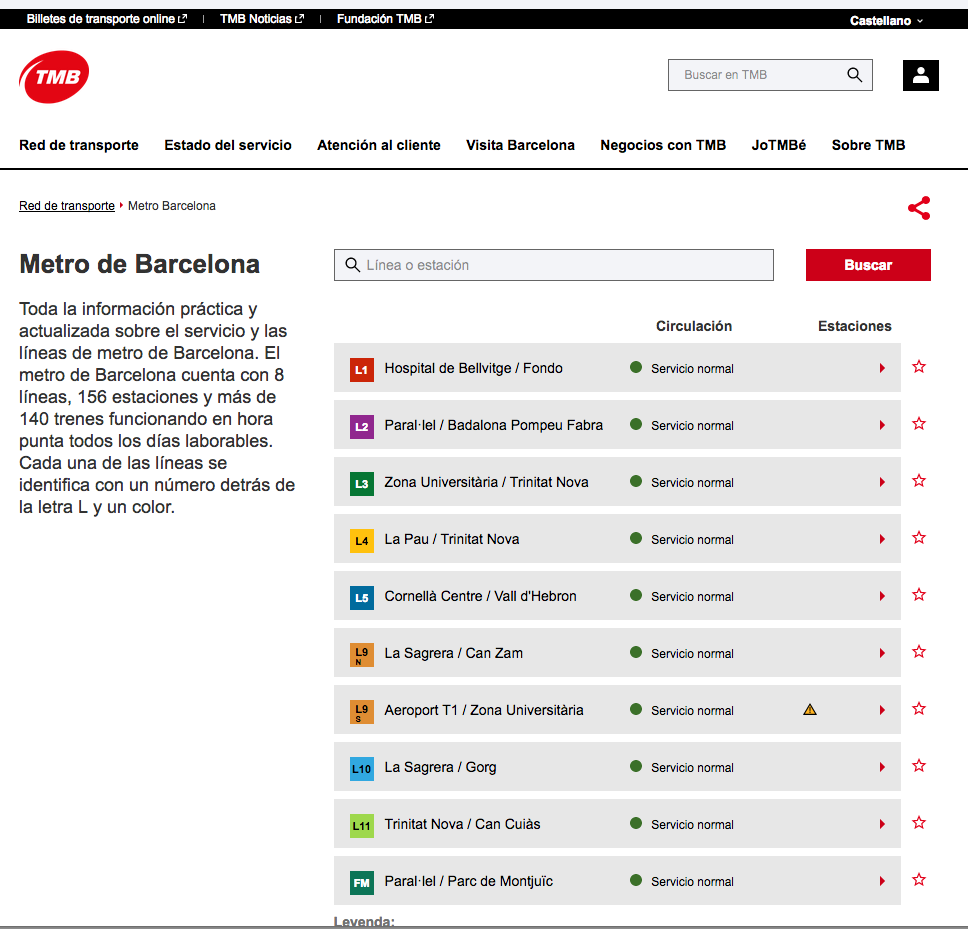Click Servicio normal status on L5 row

692,597
